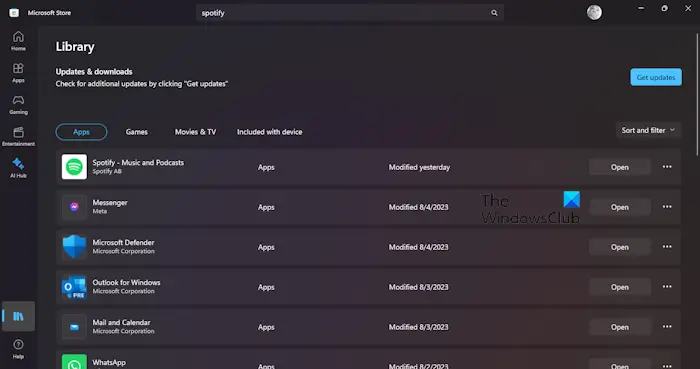700x369 pixels.
Task: Click the Outlook for Windows title text
Action: click(126, 282)
